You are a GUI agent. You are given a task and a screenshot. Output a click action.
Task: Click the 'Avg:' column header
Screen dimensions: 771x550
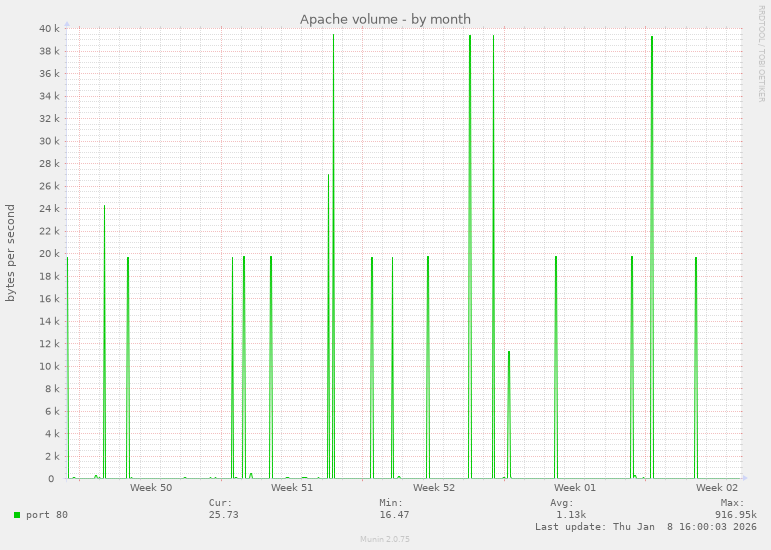[x=562, y=503]
